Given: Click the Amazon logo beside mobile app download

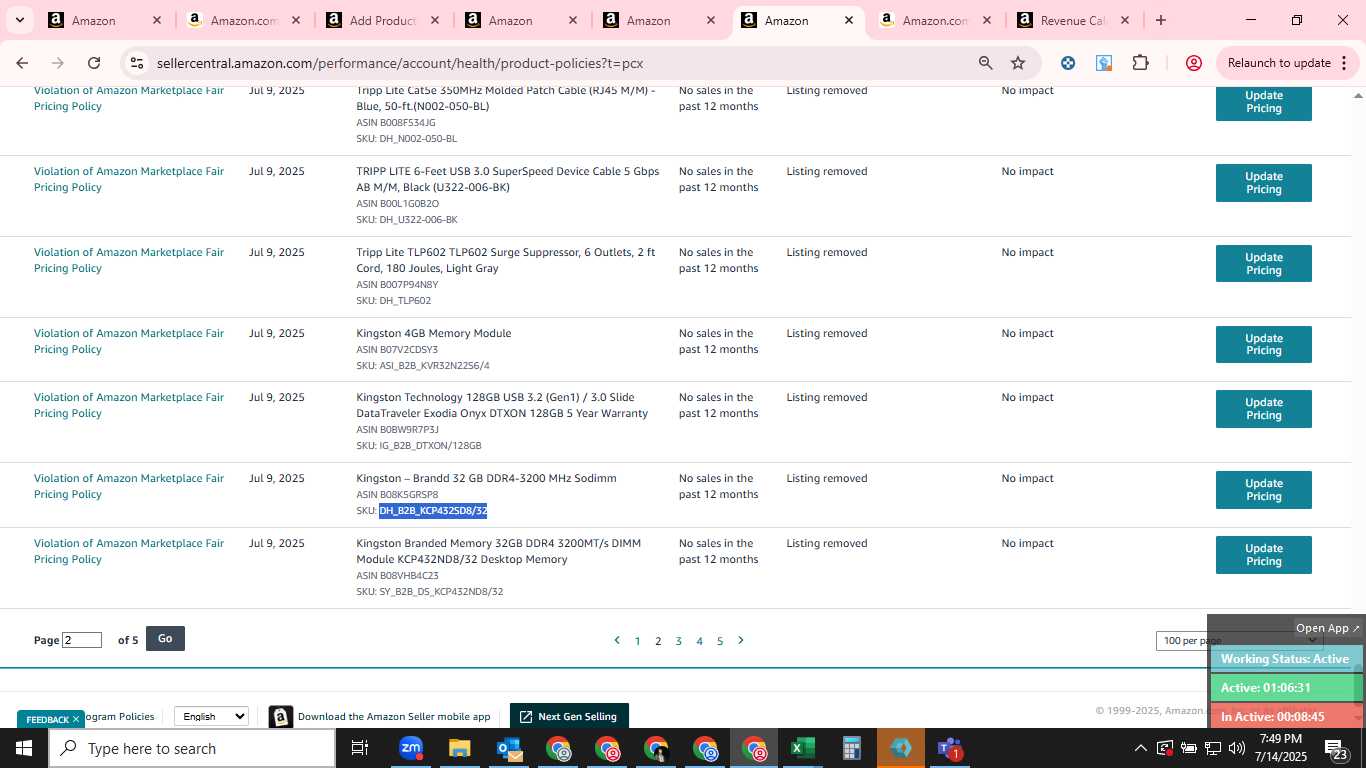Looking at the screenshot, I should [x=281, y=717].
